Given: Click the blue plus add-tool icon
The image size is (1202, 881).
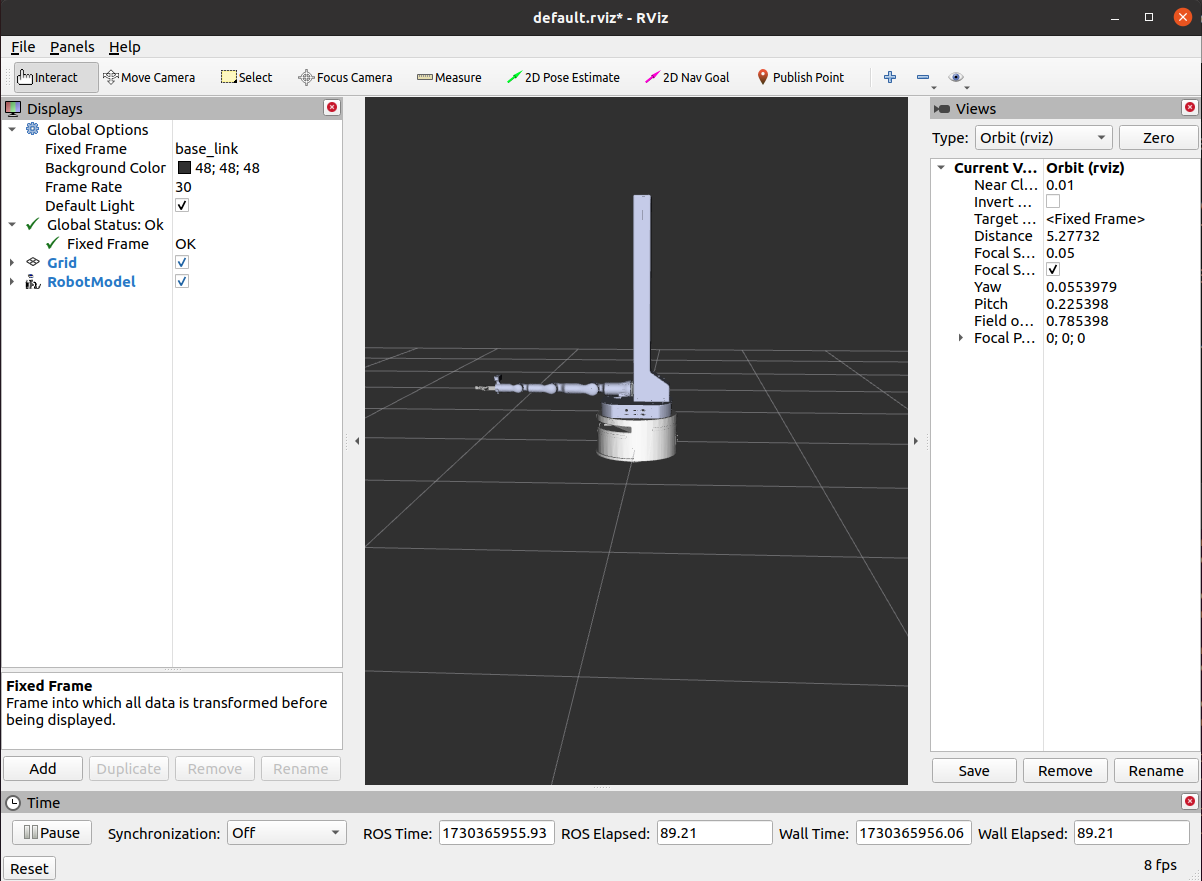Looking at the screenshot, I should coord(890,77).
